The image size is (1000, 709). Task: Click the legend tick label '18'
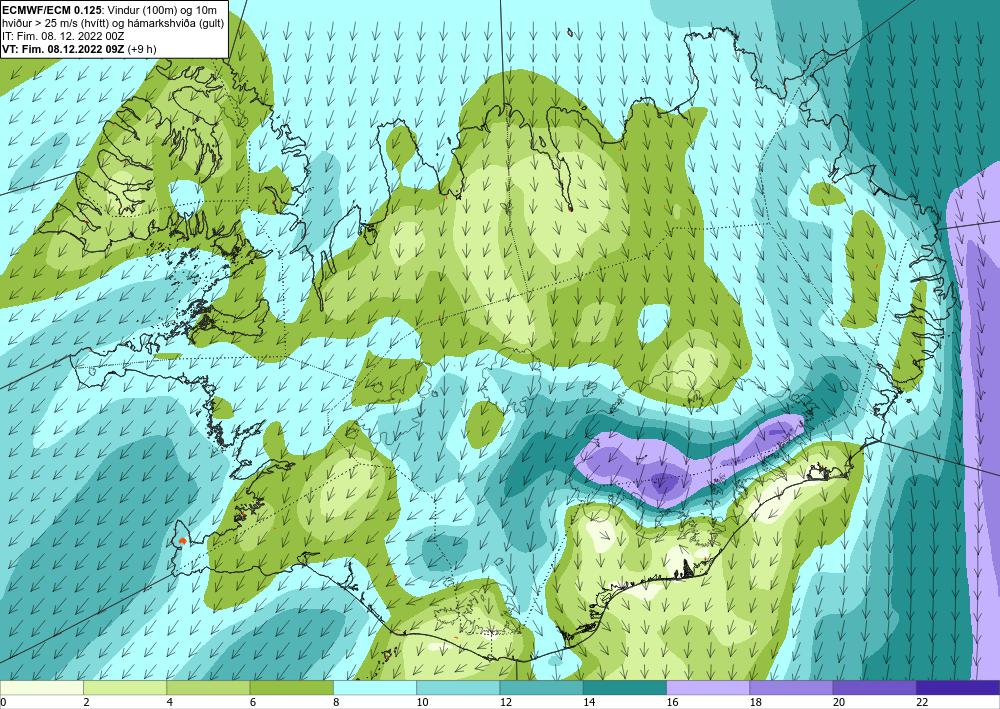coord(758,702)
